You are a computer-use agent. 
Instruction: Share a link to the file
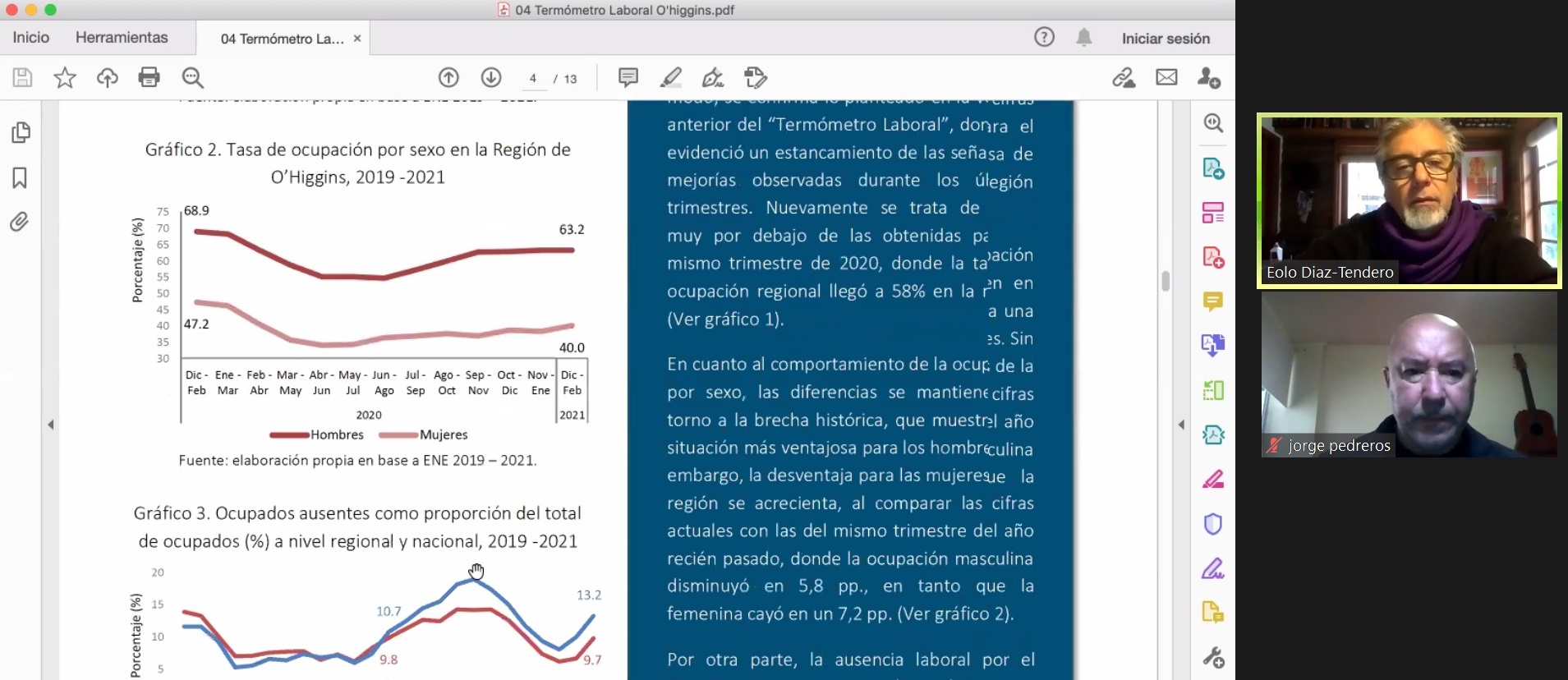[1124, 78]
